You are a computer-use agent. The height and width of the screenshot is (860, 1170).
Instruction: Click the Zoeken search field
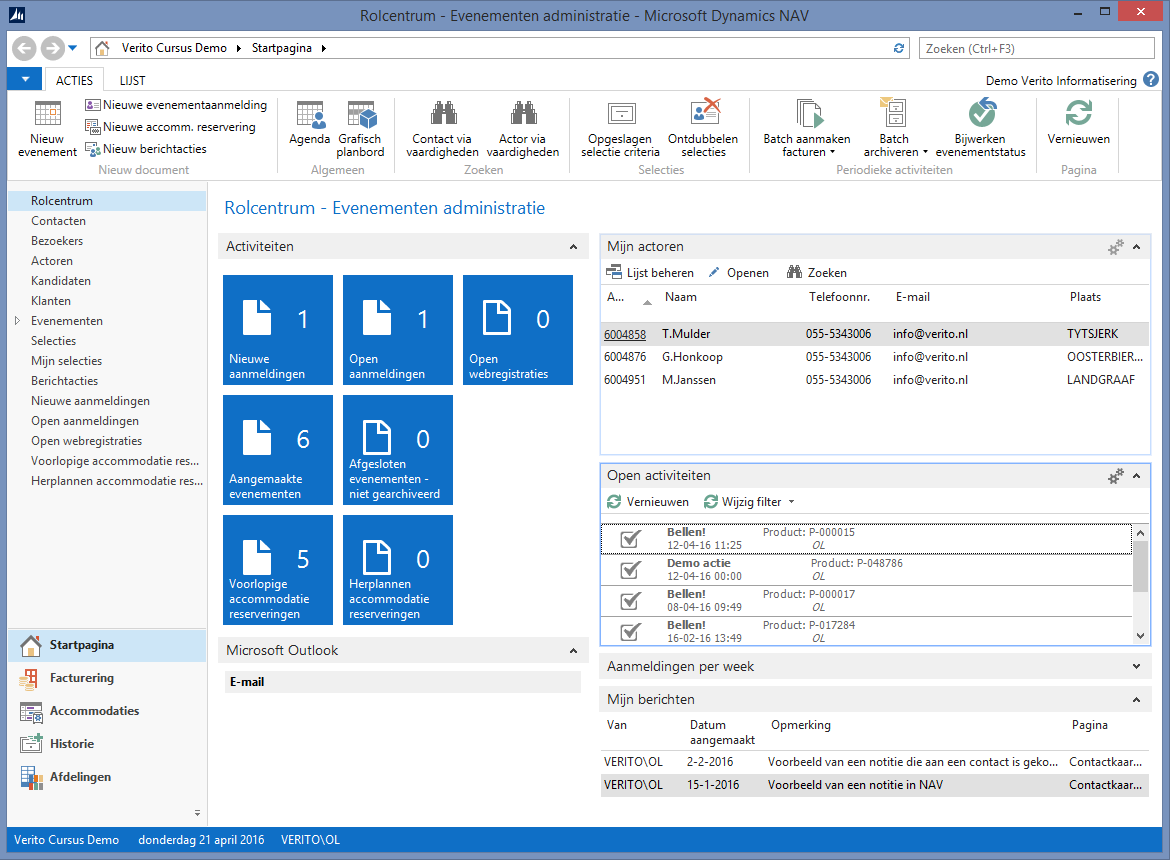(x=1036, y=48)
